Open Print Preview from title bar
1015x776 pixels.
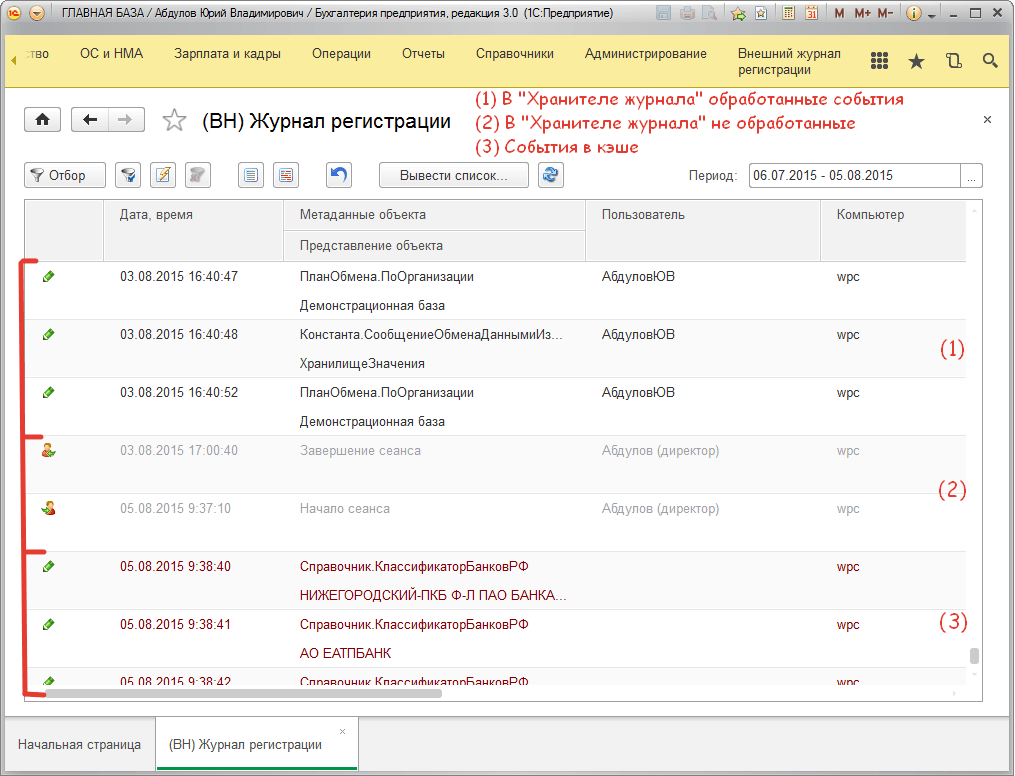tap(709, 13)
